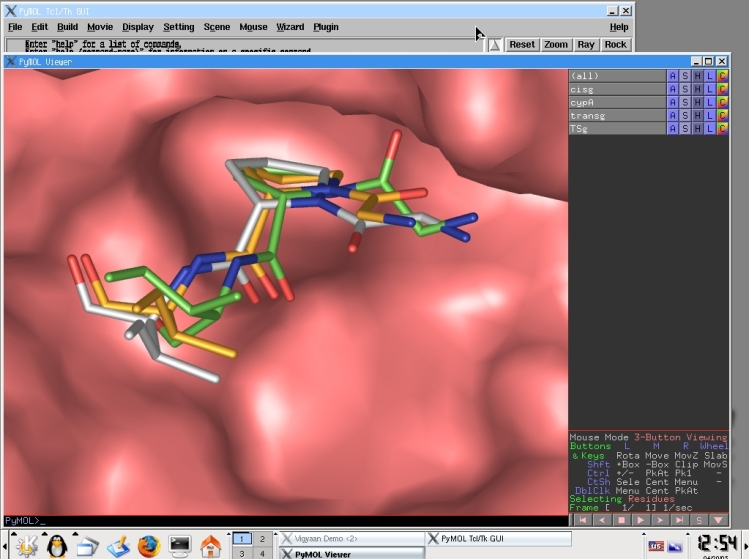Open the Wizard menu
The width and height of the screenshot is (749, 559).
click(x=290, y=27)
